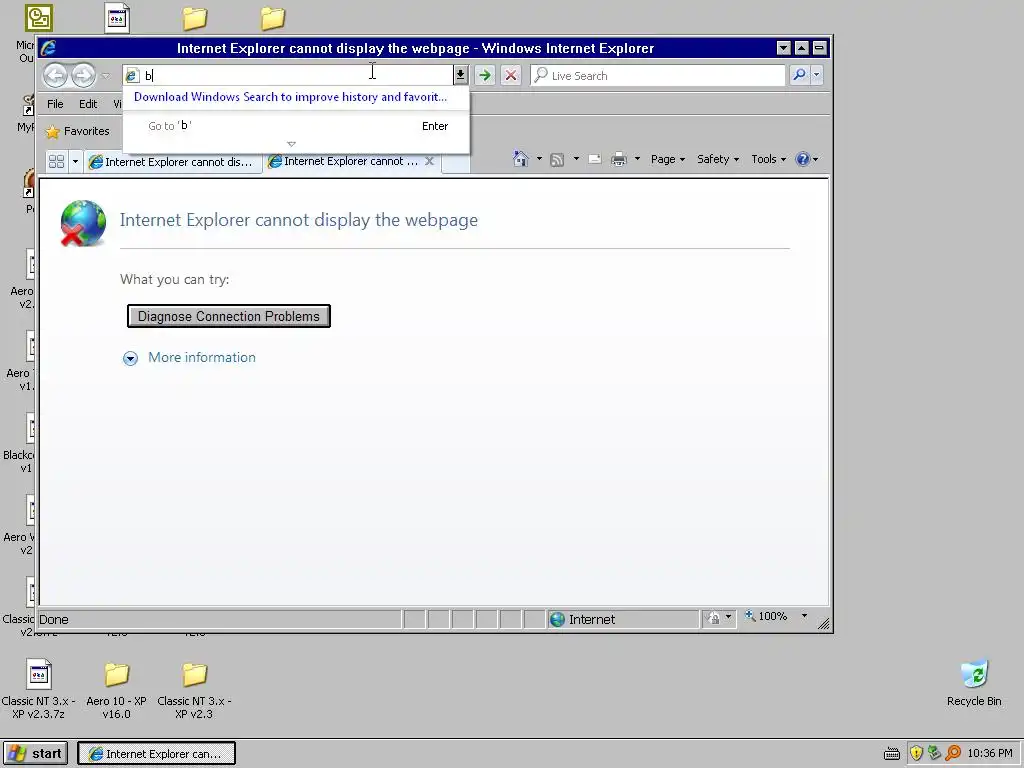Click the Favorites star button
1024x768 pixels.
click(78, 131)
